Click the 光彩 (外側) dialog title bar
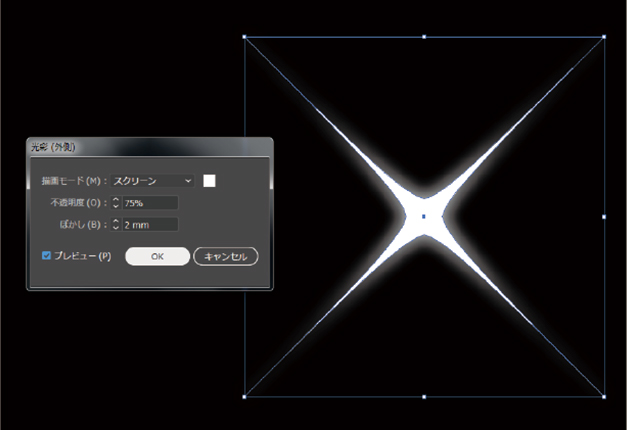 tap(150, 147)
